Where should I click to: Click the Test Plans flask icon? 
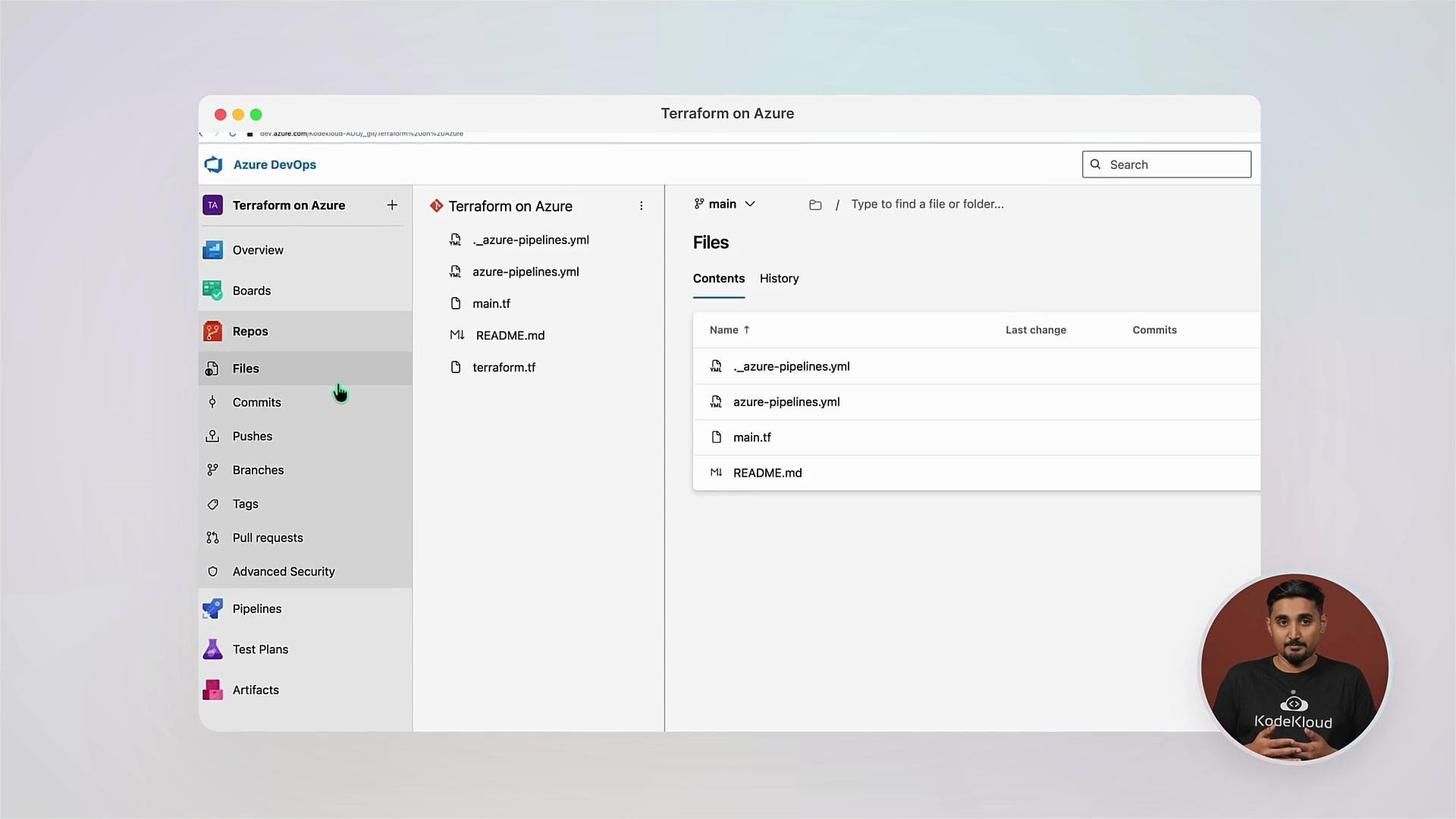click(212, 650)
